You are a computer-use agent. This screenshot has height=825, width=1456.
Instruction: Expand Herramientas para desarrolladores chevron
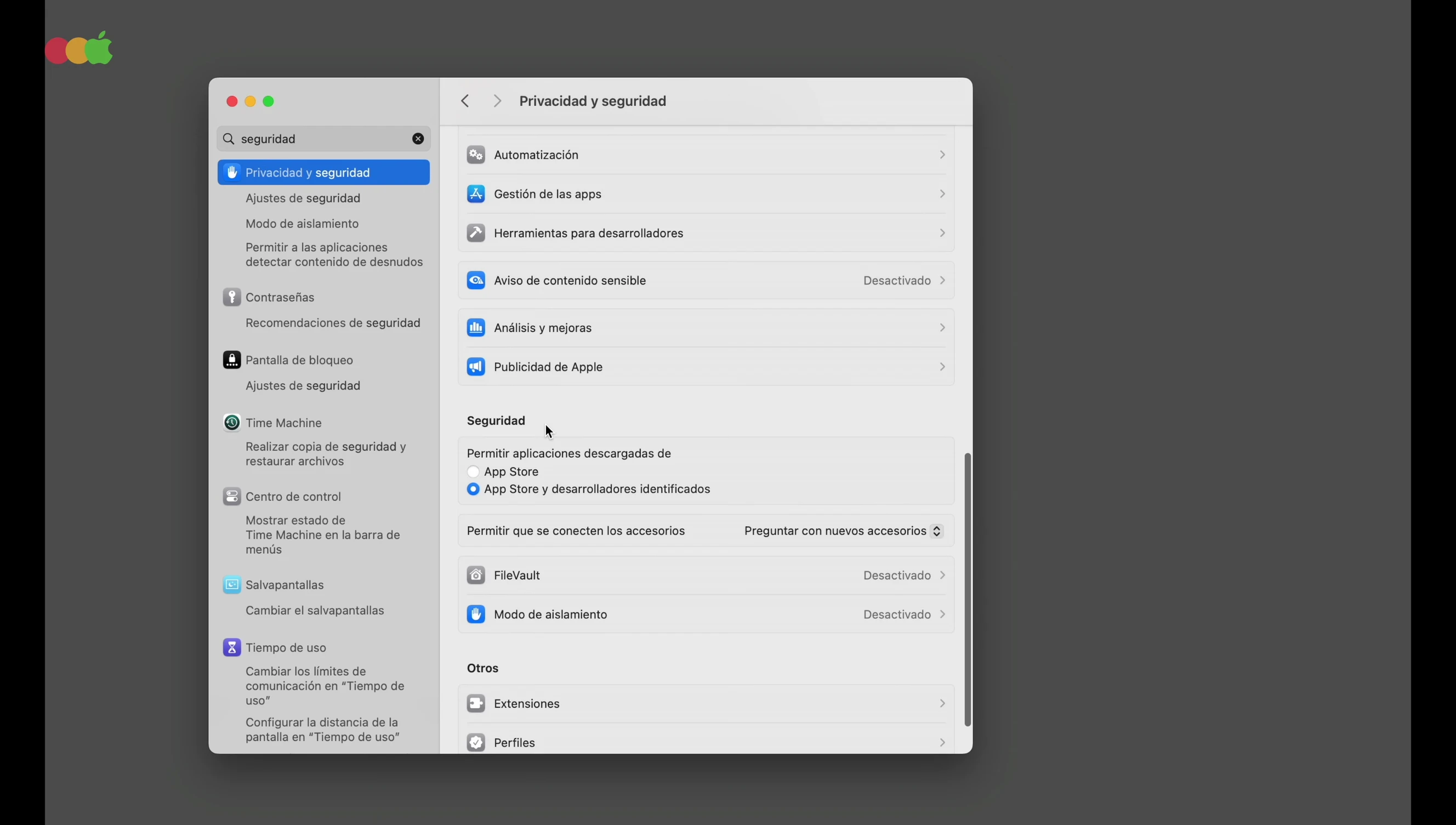[x=942, y=233]
